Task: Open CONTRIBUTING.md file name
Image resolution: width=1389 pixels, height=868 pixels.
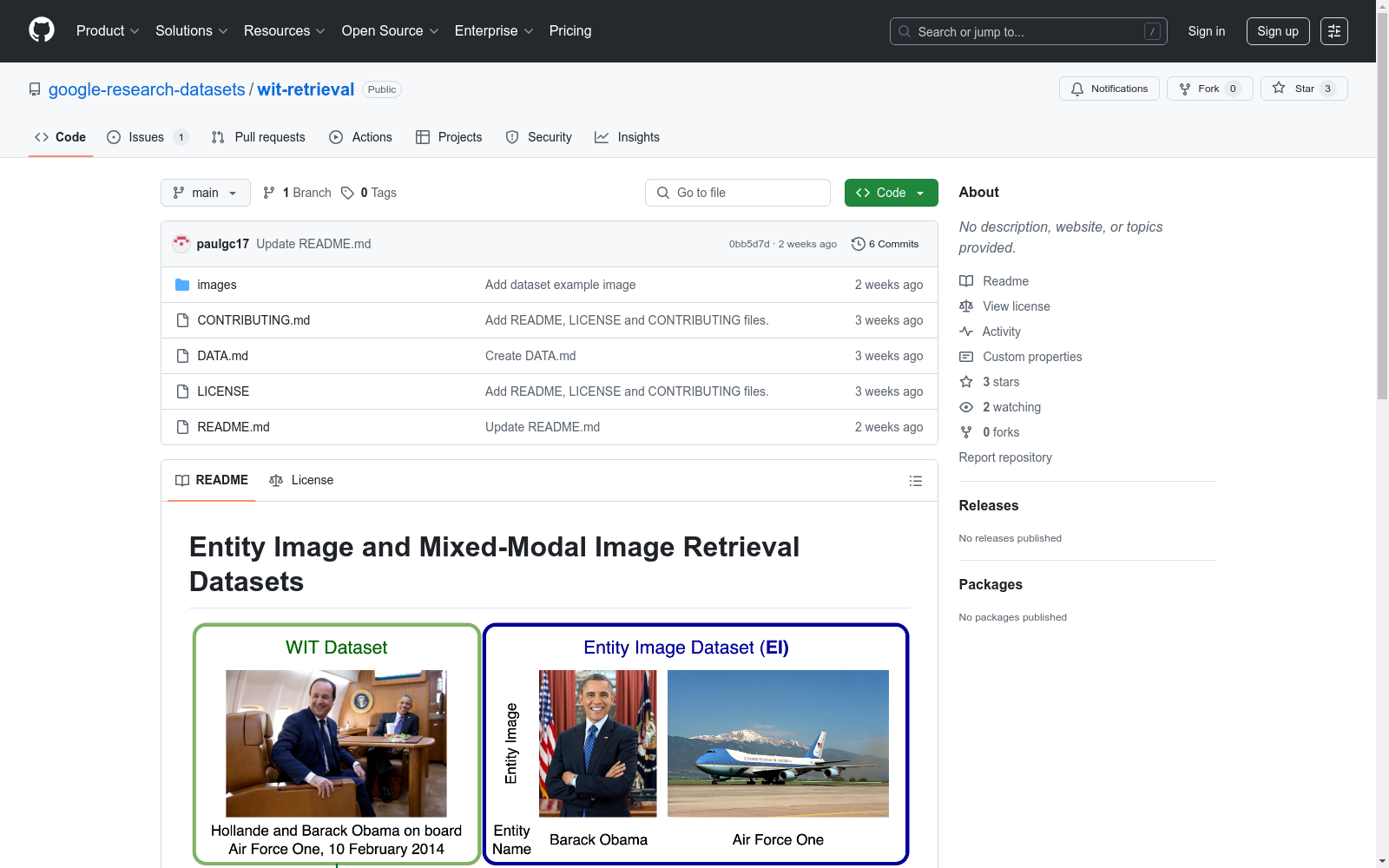Action: (253, 320)
